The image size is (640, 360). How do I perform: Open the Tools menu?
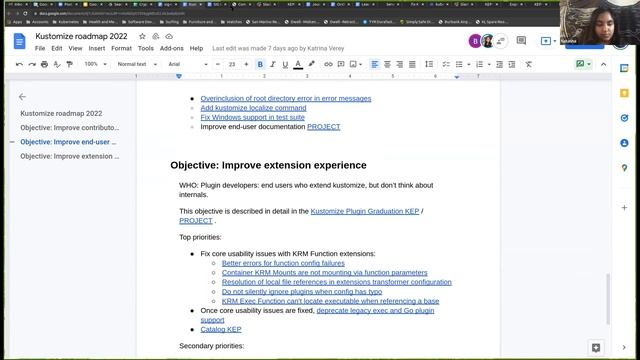click(146, 48)
